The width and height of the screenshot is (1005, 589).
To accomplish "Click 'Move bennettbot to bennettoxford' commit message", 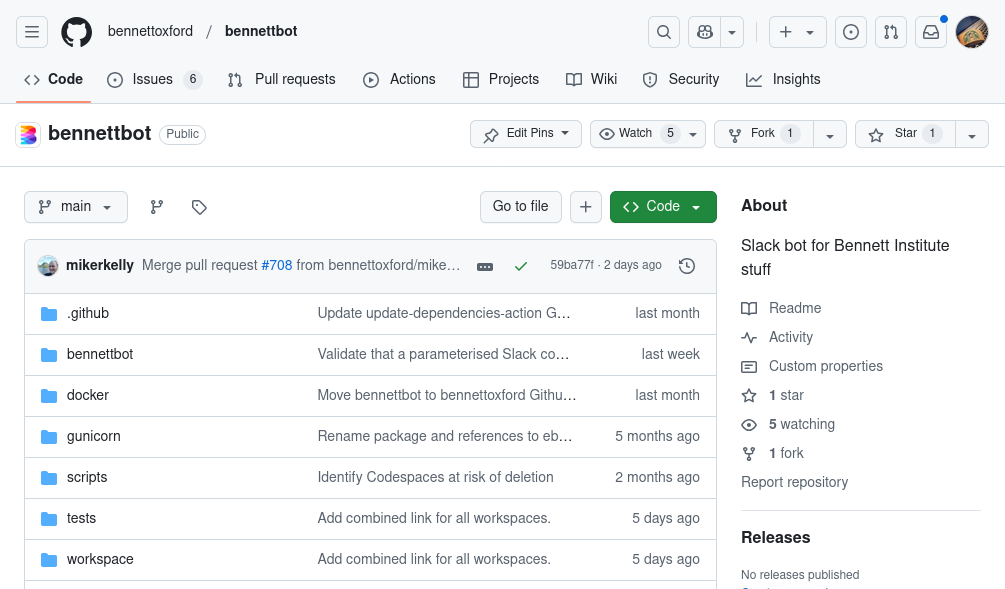I will click(447, 395).
